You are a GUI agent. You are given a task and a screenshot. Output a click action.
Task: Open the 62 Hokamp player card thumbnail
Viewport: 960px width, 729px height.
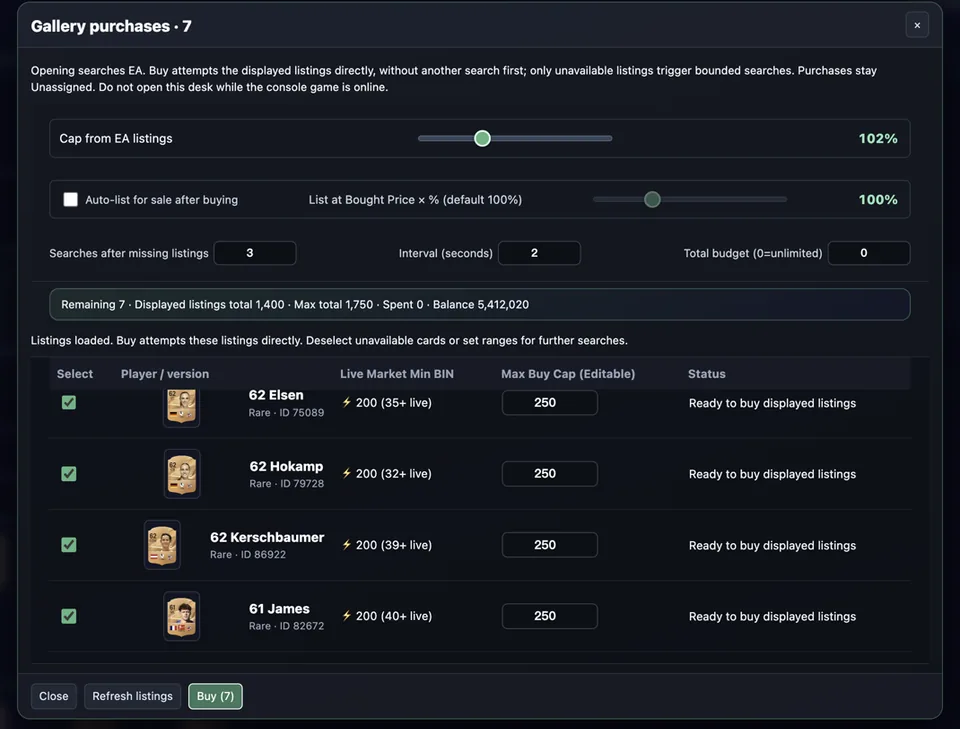182,474
